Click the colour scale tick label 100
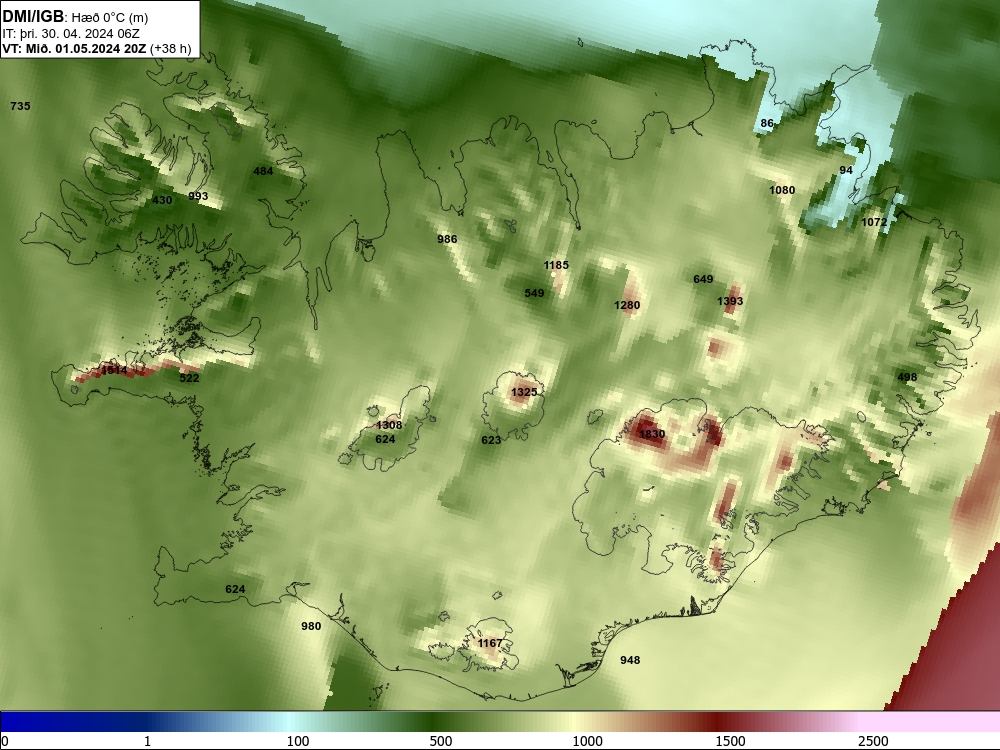 [298, 741]
